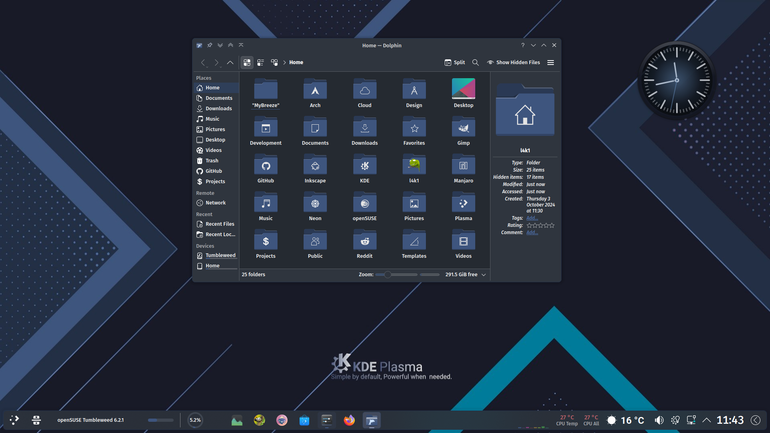Toggle Split view
Screen dimensions: 770x433
point(455,62)
